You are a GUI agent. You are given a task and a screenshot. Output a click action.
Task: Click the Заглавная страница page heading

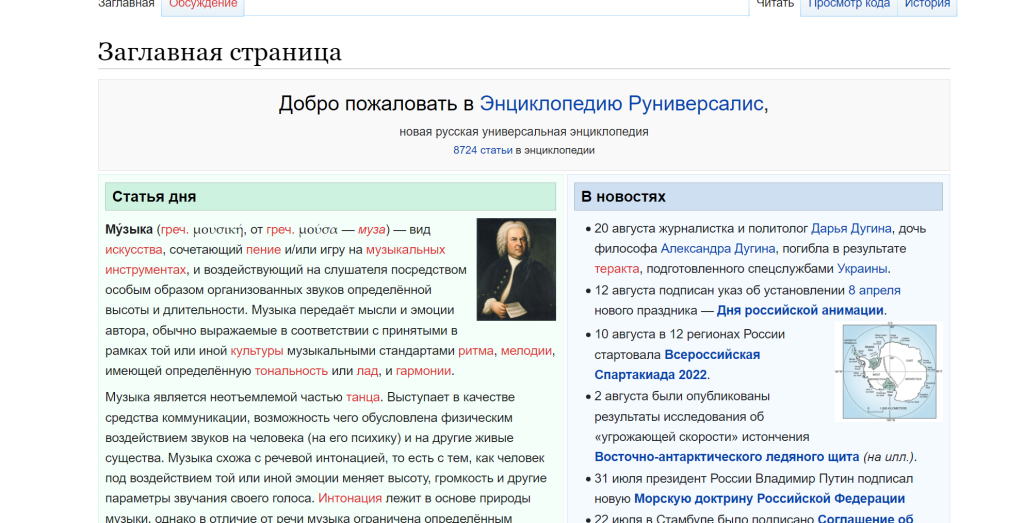tap(219, 52)
